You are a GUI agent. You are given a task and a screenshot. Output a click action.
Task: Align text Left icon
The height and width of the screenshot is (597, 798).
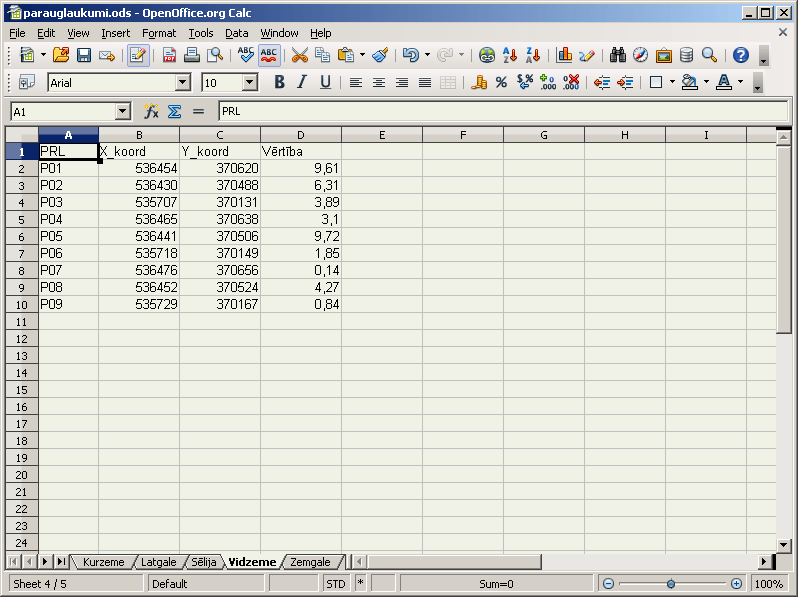coord(356,82)
